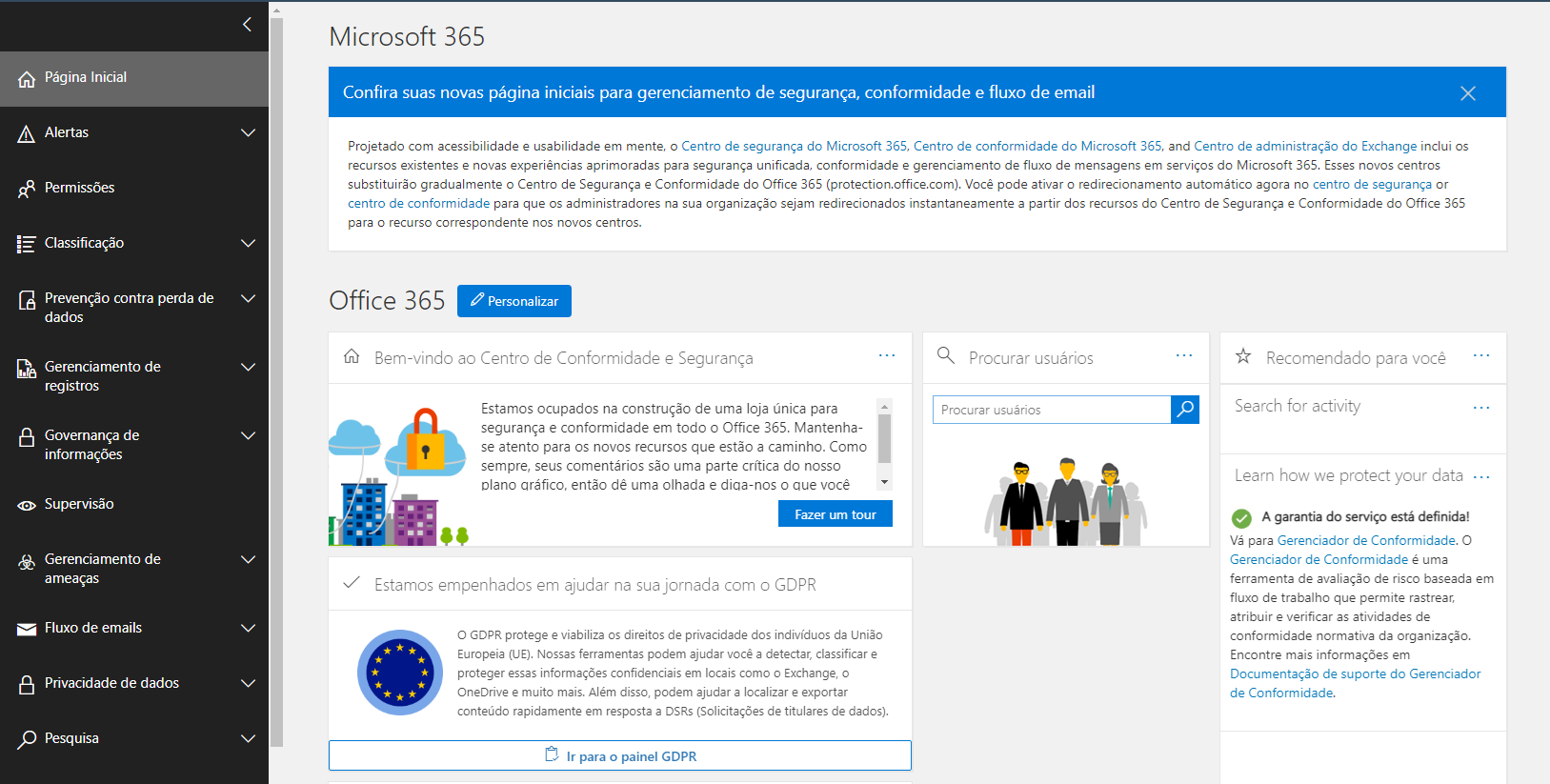Open the Bem-vindo card ellipsis menu

click(887, 355)
